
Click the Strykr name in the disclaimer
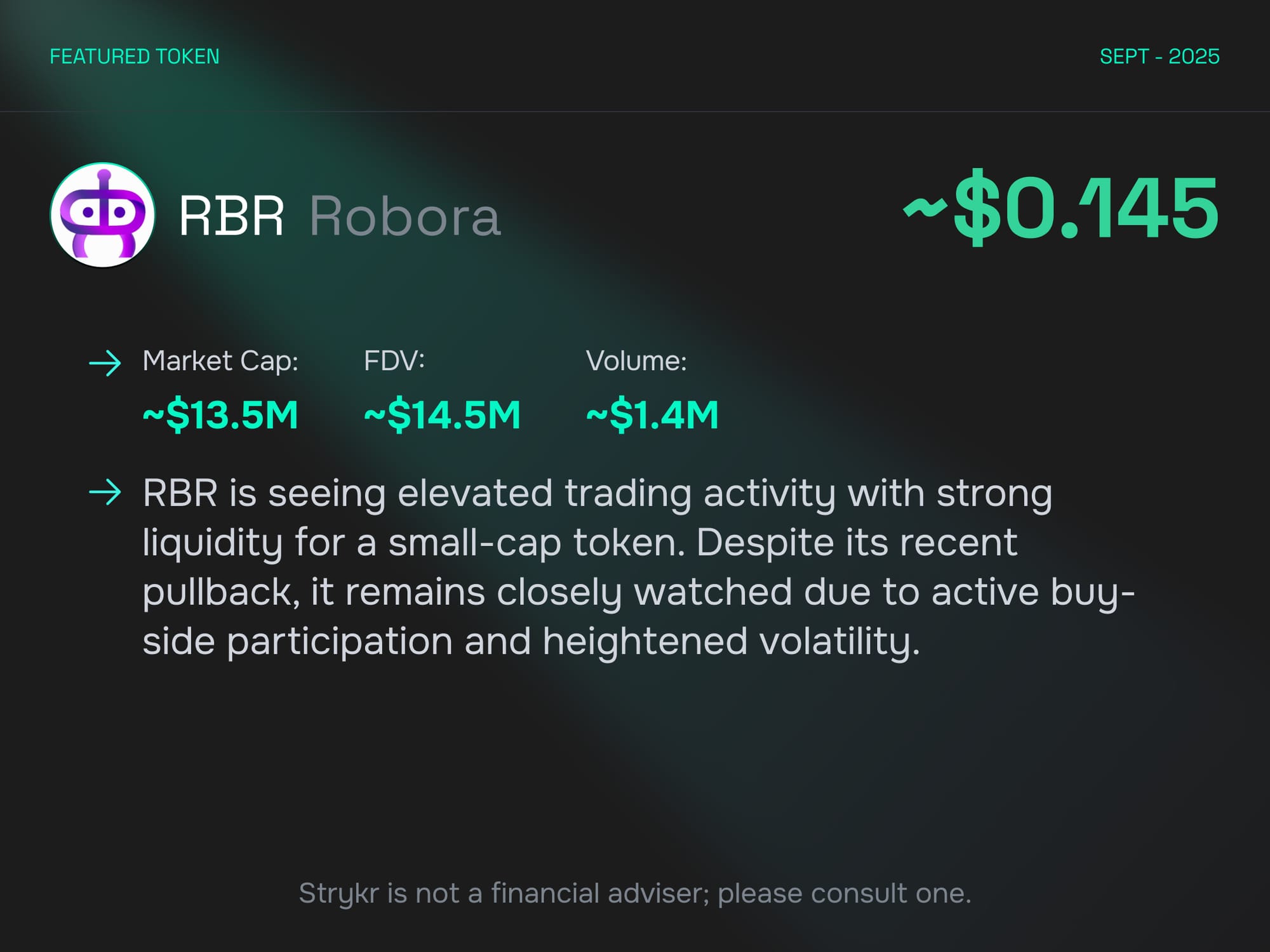(338, 894)
